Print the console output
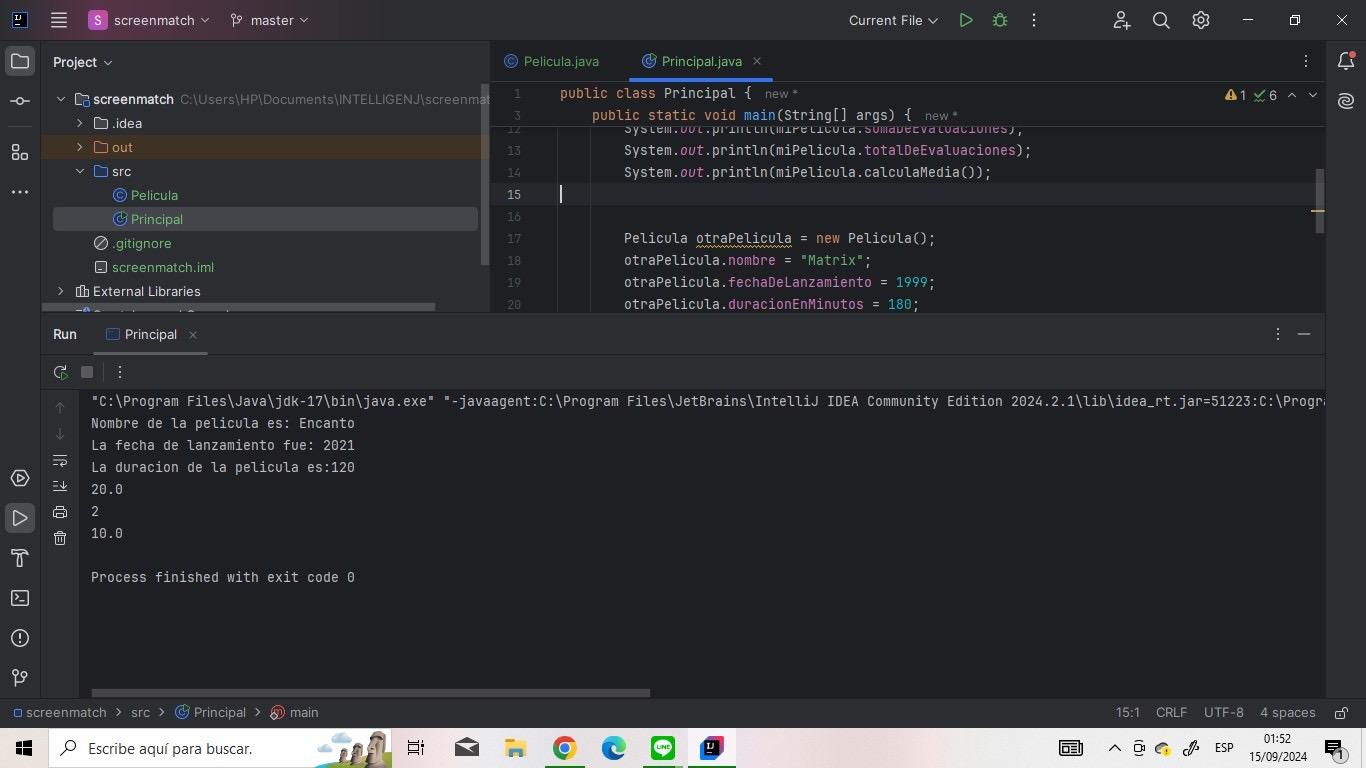Image resolution: width=1366 pixels, height=768 pixels. pos(60,512)
